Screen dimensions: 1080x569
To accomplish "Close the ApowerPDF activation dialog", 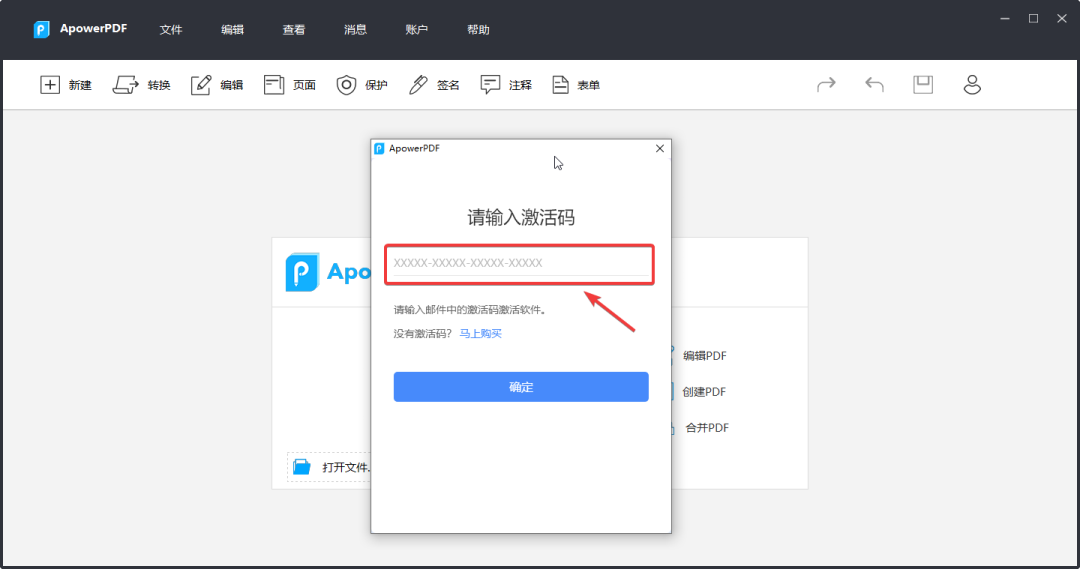I will click(660, 148).
